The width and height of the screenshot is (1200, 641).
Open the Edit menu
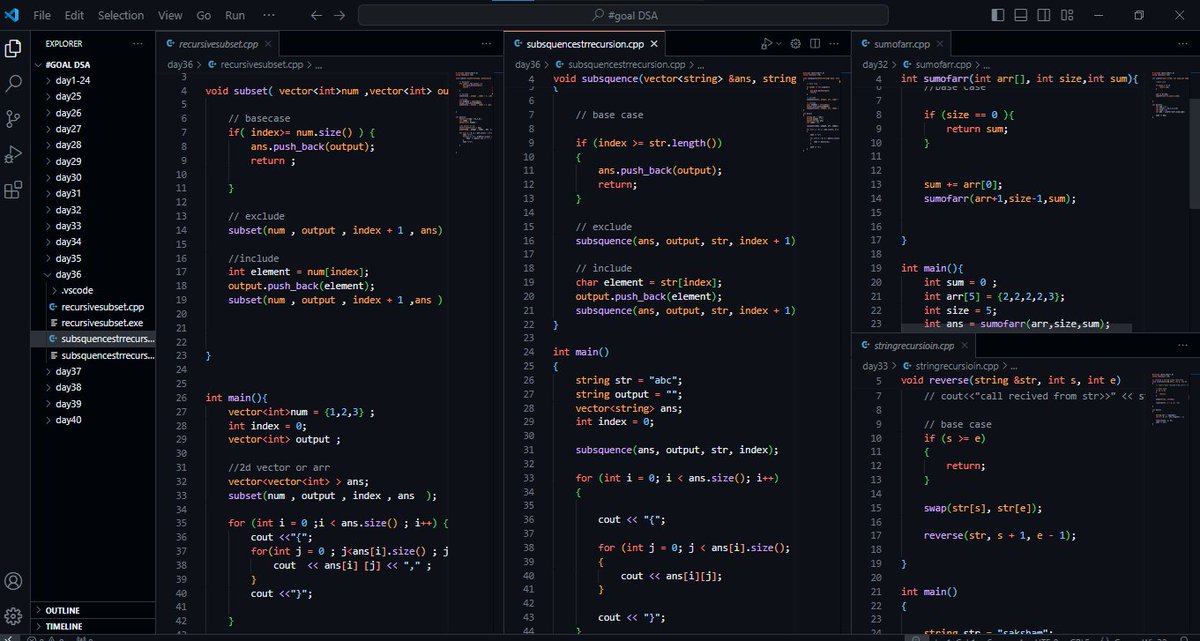point(75,15)
